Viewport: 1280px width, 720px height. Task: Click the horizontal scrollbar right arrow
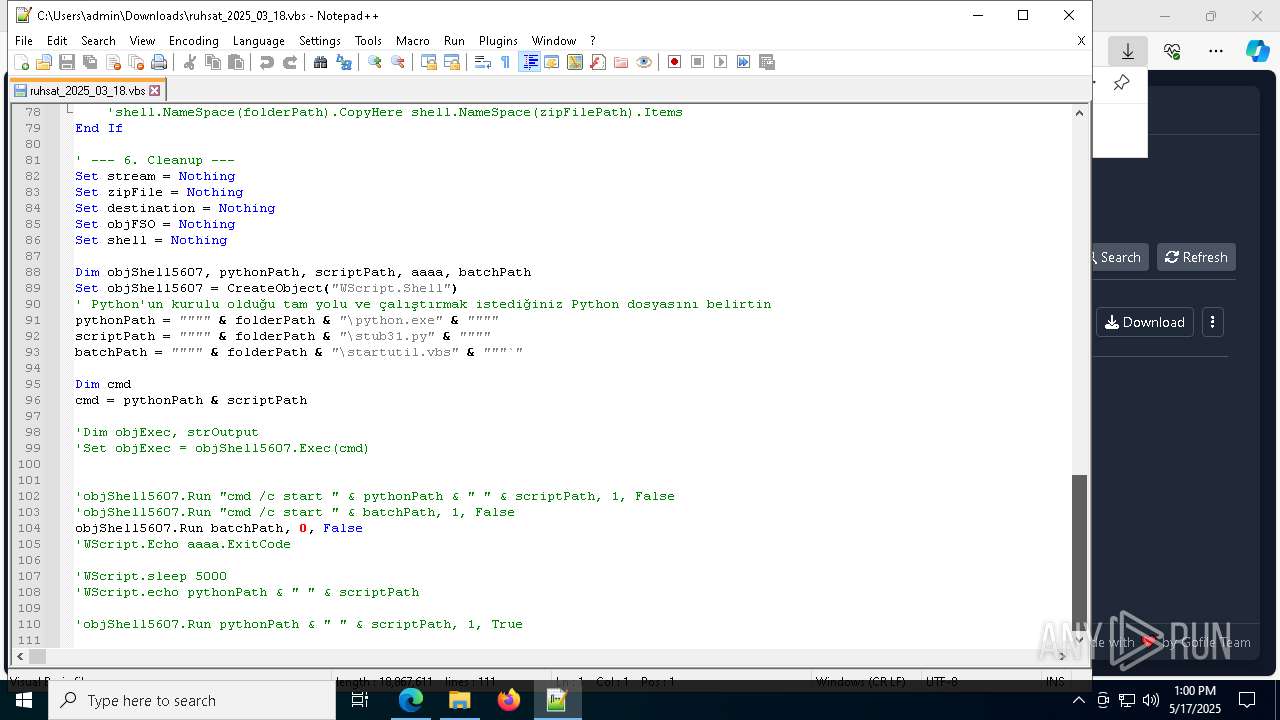tap(1062, 656)
